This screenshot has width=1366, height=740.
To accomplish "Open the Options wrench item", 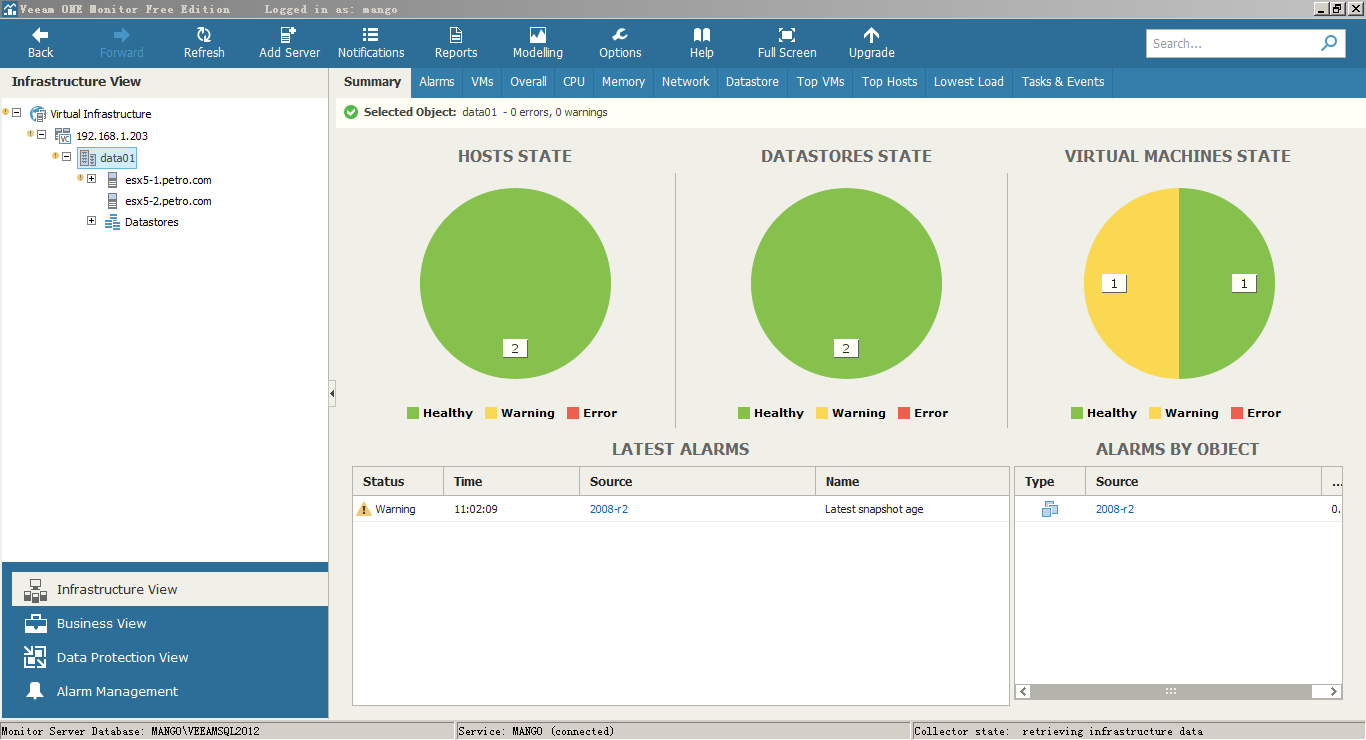I will tap(620, 35).
